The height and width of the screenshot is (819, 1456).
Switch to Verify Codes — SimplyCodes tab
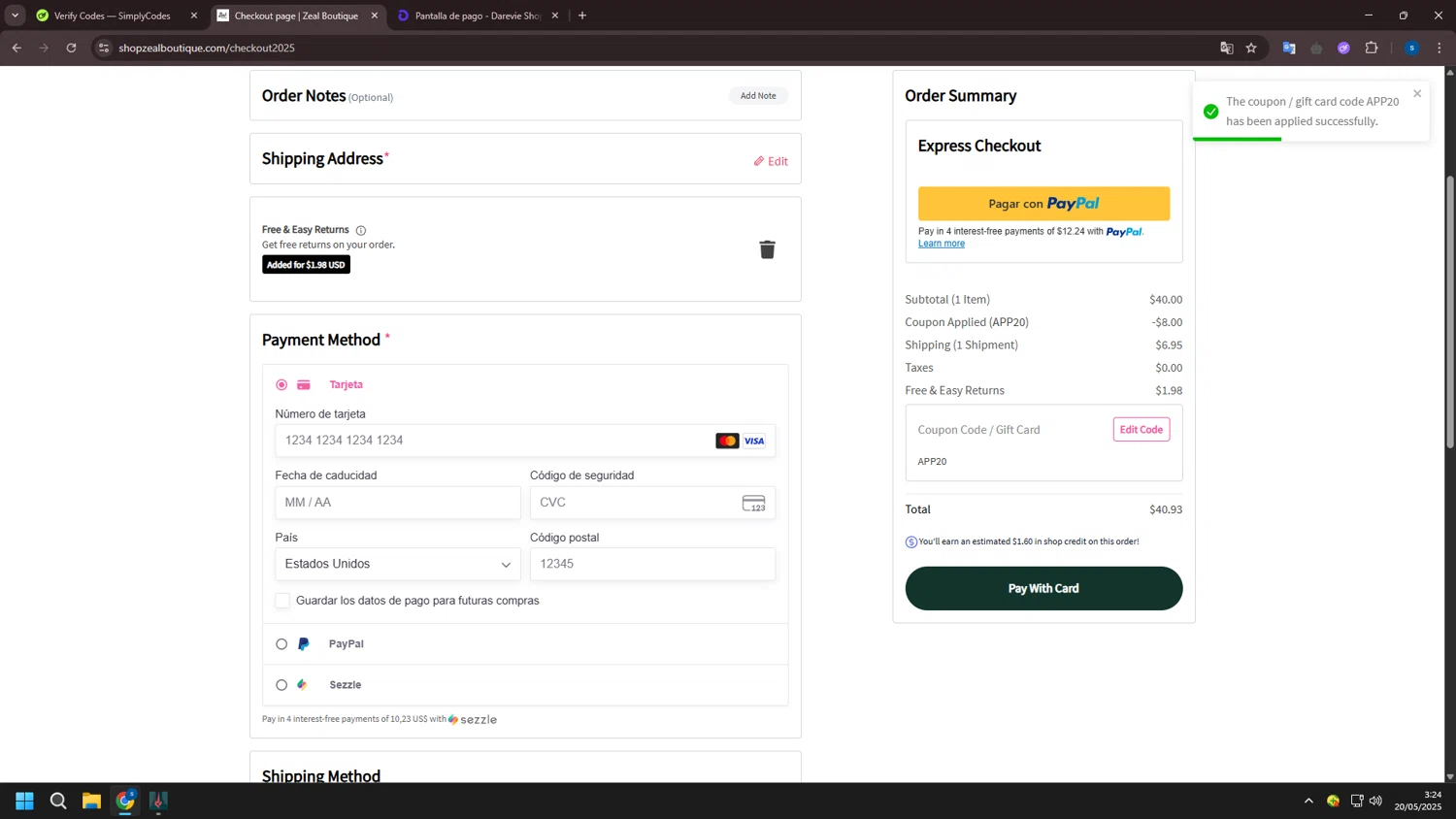coord(112,16)
